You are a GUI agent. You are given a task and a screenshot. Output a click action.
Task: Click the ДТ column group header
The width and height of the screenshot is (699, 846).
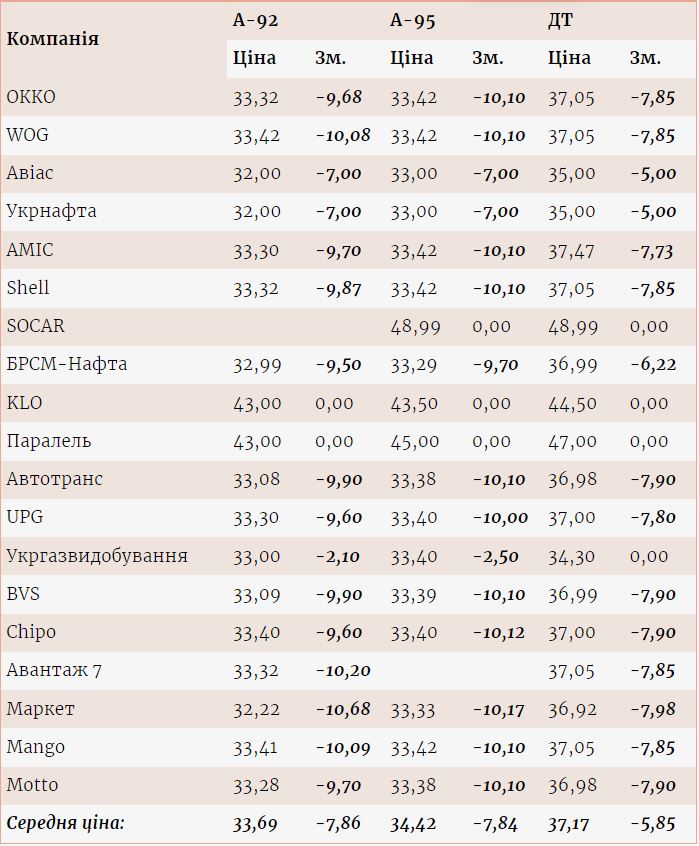561,20
